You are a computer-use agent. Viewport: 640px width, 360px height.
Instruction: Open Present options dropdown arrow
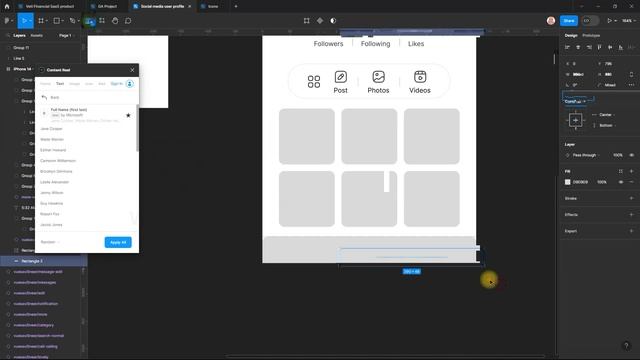coord(616,20)
